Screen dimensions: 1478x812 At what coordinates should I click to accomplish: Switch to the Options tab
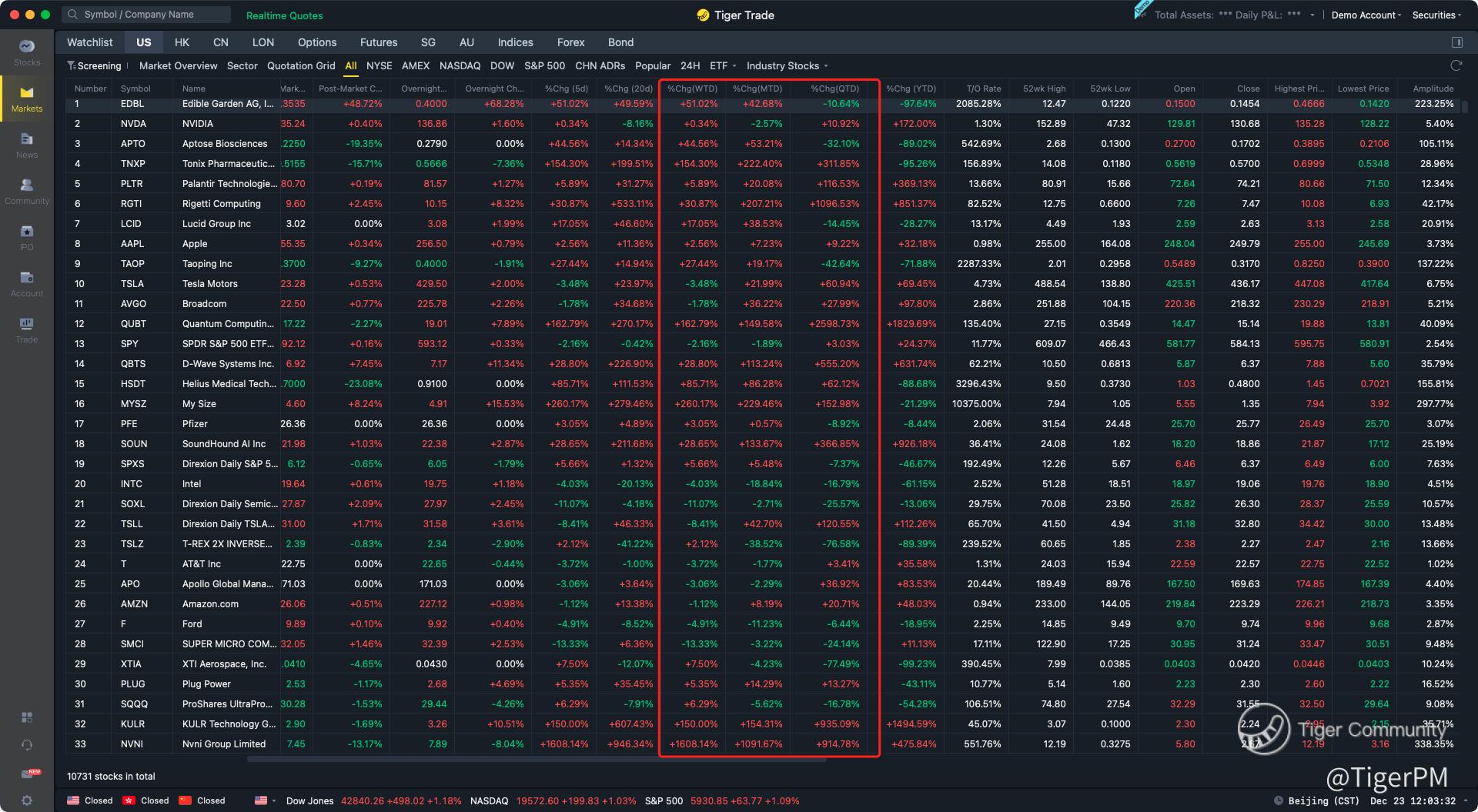click(317, 42)
